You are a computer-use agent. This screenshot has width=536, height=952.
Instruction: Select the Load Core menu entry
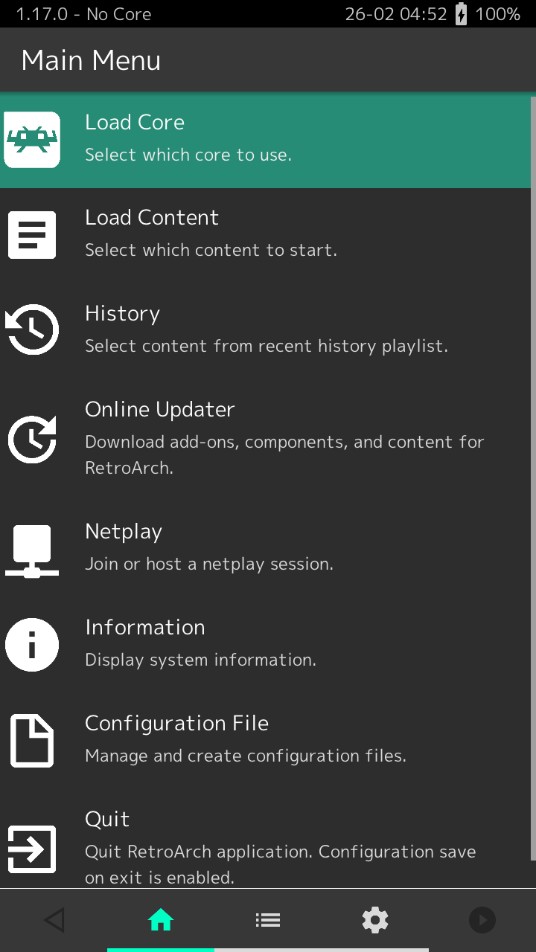[265, 140]
